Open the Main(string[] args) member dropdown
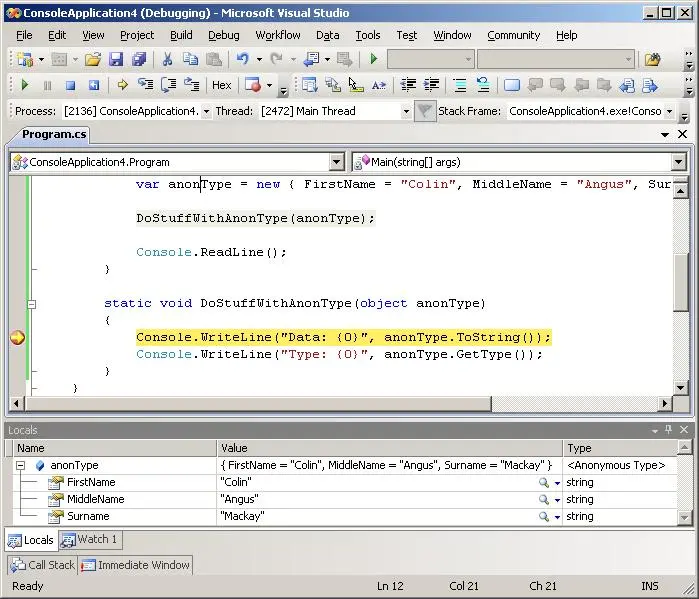The width and height of the screenshot is (699, 599). [678, 162]
